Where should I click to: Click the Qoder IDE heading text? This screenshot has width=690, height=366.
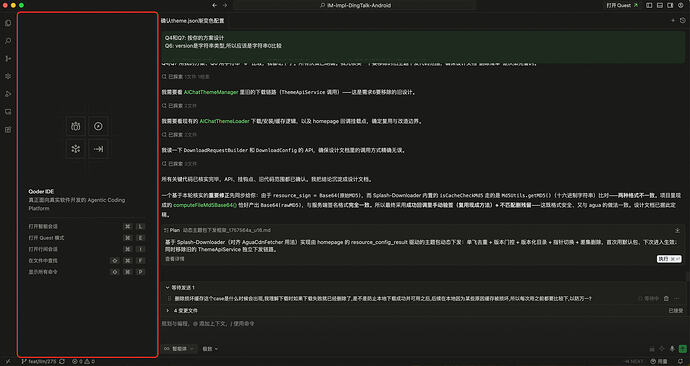pyautogui.click(x=41, y=191)
